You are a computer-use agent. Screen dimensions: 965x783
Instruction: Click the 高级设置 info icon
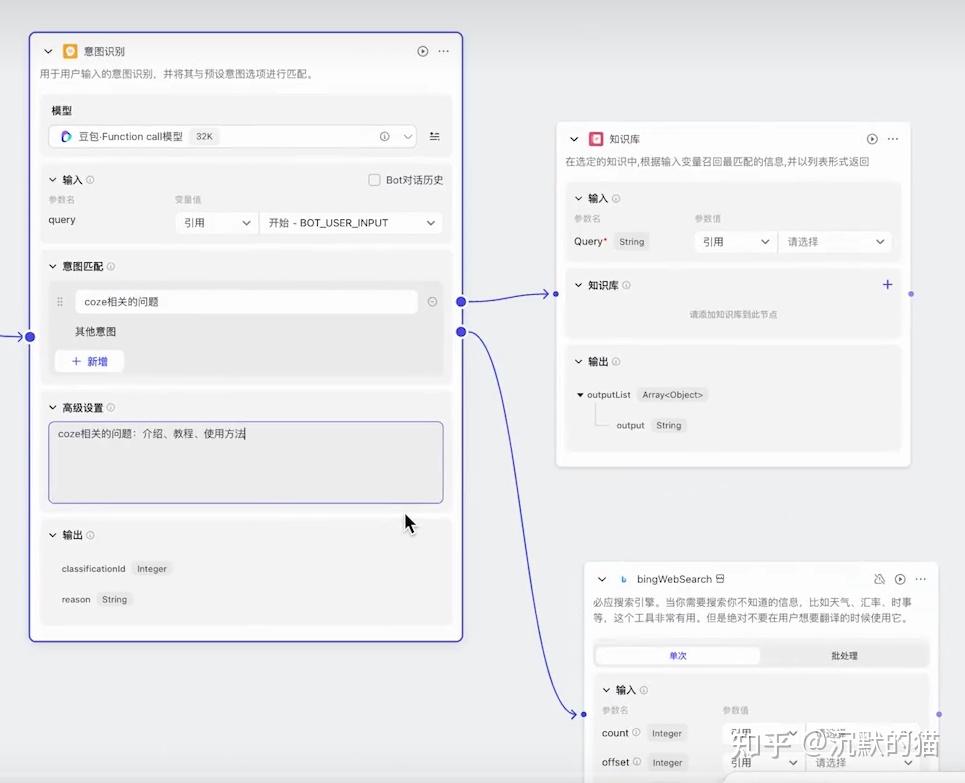[x=111, y=408]
